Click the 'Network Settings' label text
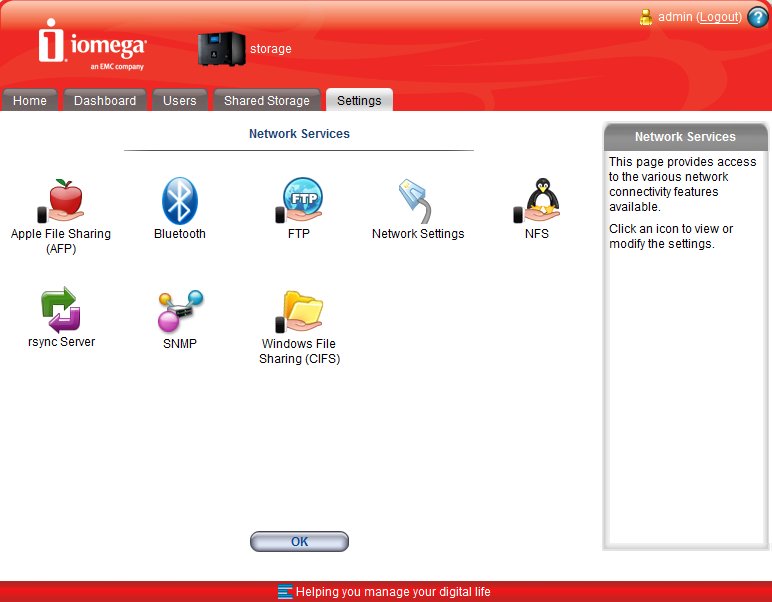The width and height of the screenshot is (772, 602). point(418,234)
